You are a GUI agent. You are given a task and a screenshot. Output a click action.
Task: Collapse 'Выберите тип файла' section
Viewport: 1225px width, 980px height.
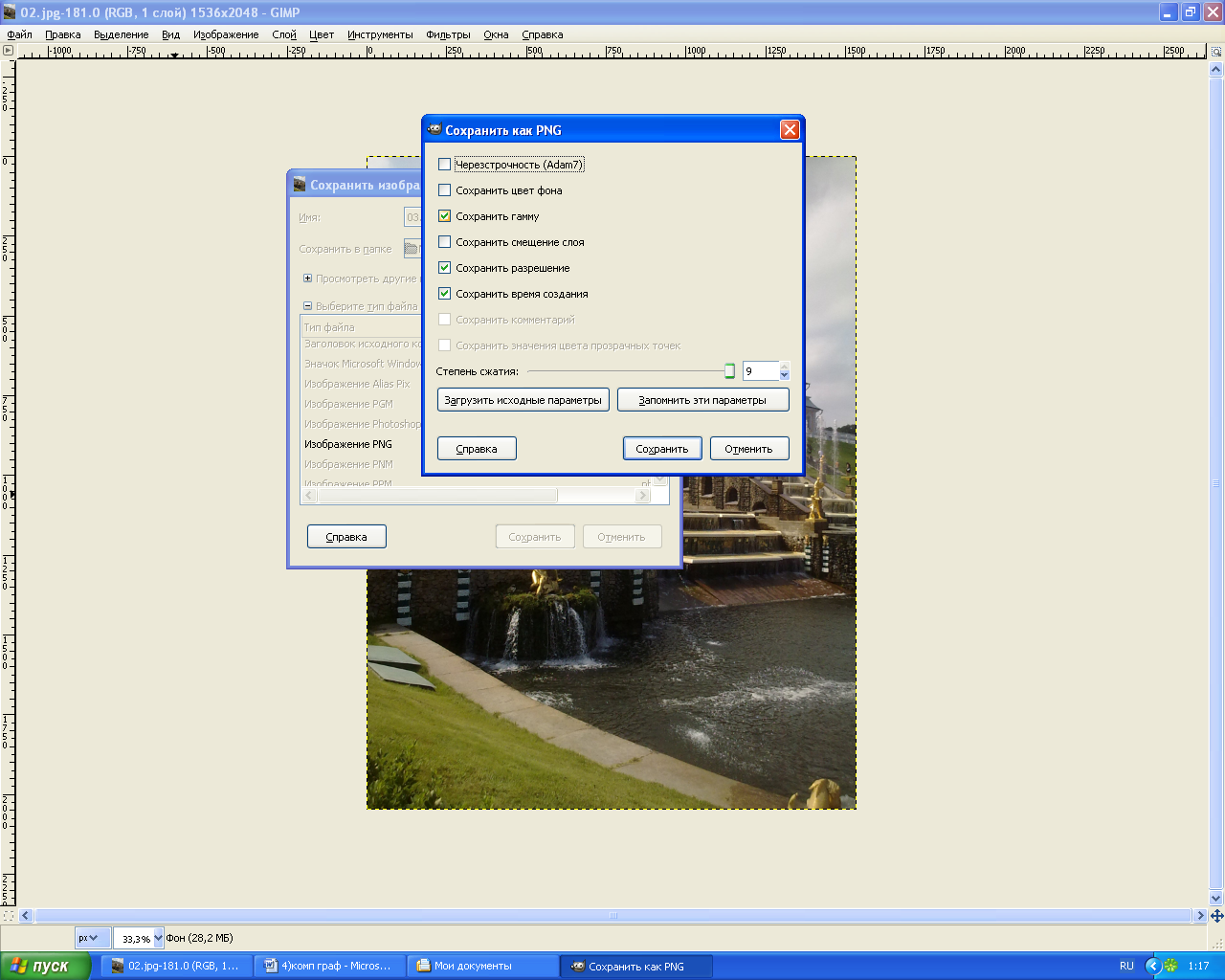pos(308,306)
